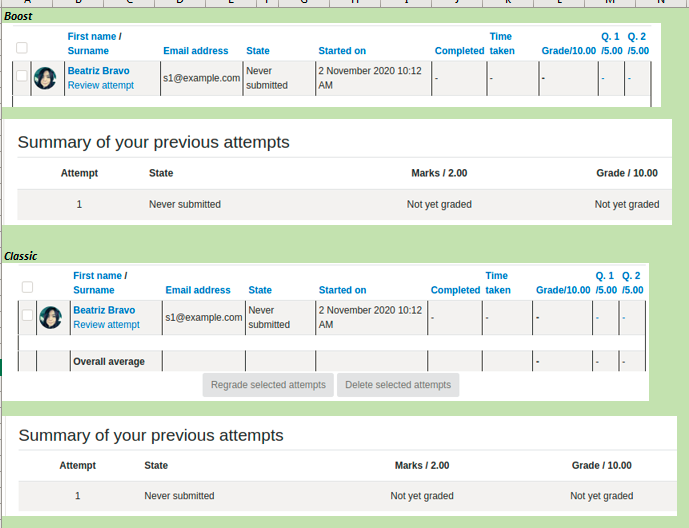Select the Classic 'Summary of your previous attempts' heading
689x528 pixels.
tap(151, 435)
